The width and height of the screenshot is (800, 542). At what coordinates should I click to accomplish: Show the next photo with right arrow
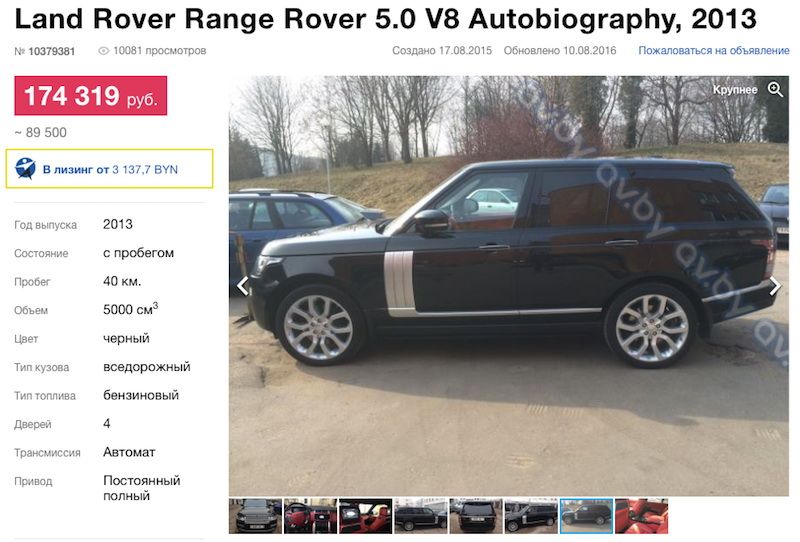(774, 286)
